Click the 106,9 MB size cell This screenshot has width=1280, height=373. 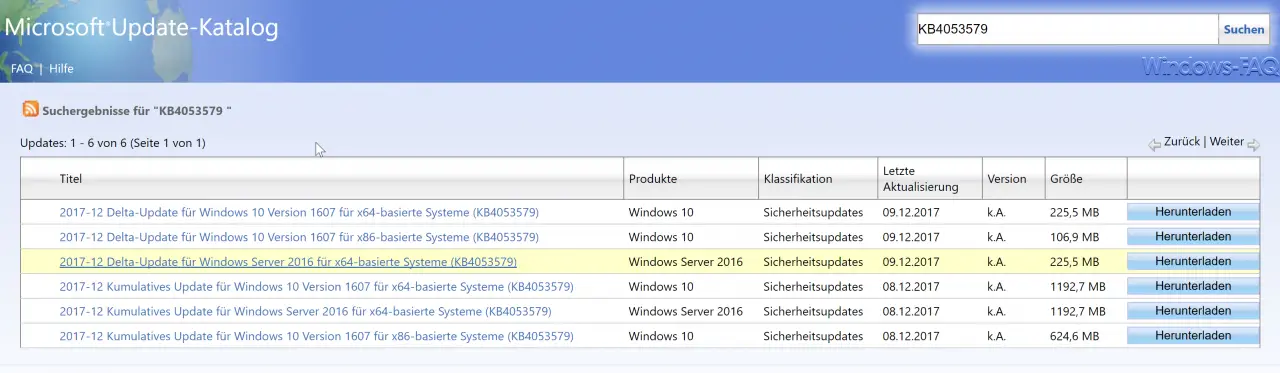(1074, 237)
